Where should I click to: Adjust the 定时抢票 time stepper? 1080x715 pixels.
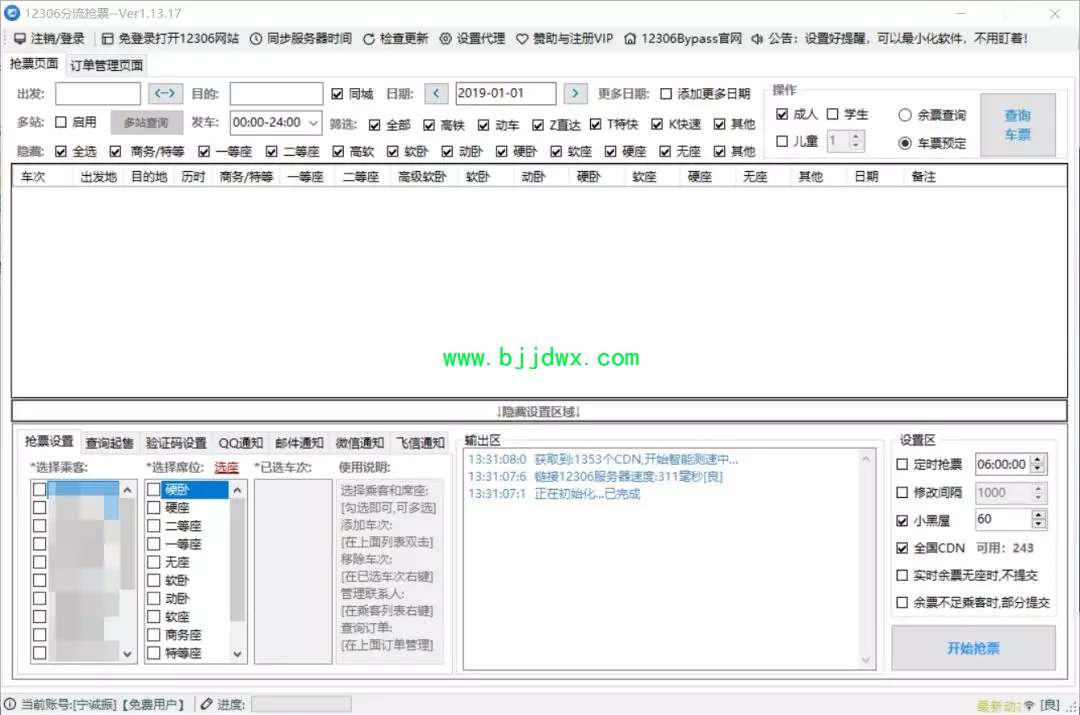(1038, 464)
